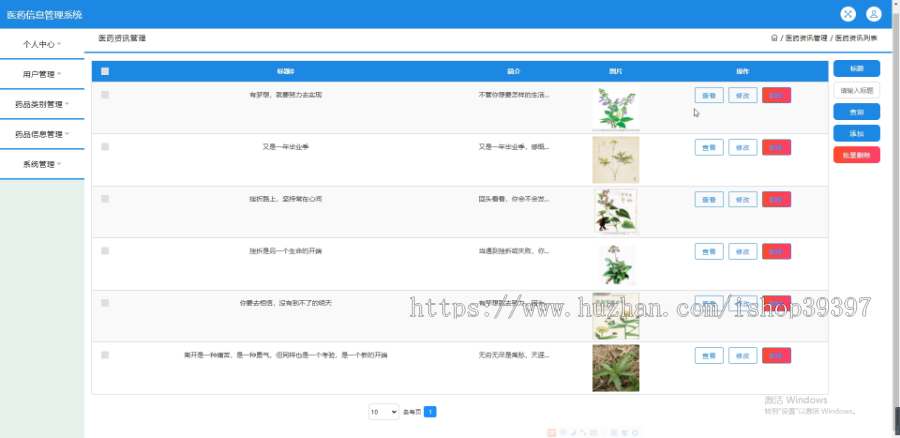Click the summary text "回头看看，你会不会发..."
The width and height of the screenshot is (900, 438).
(x=514, y=199)
